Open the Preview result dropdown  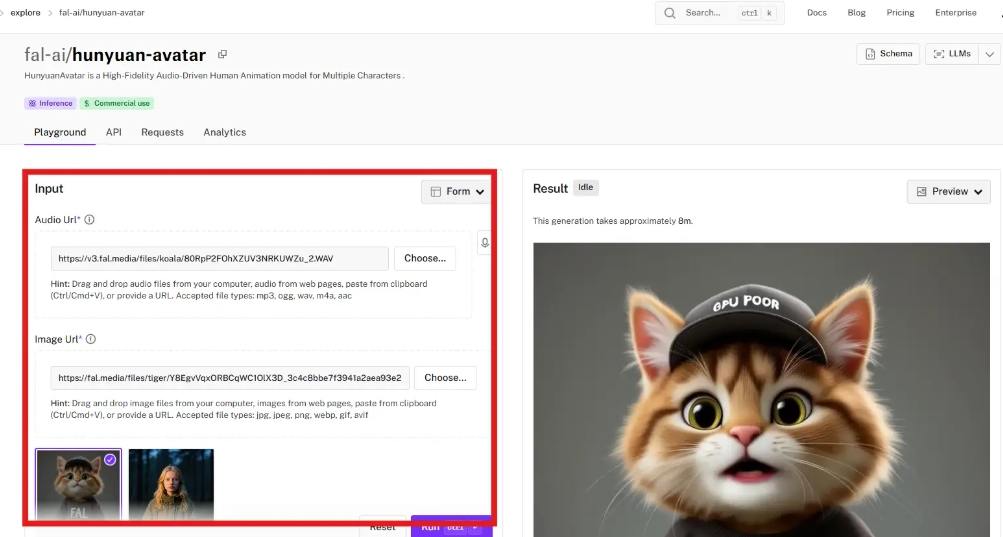point(948,191)
